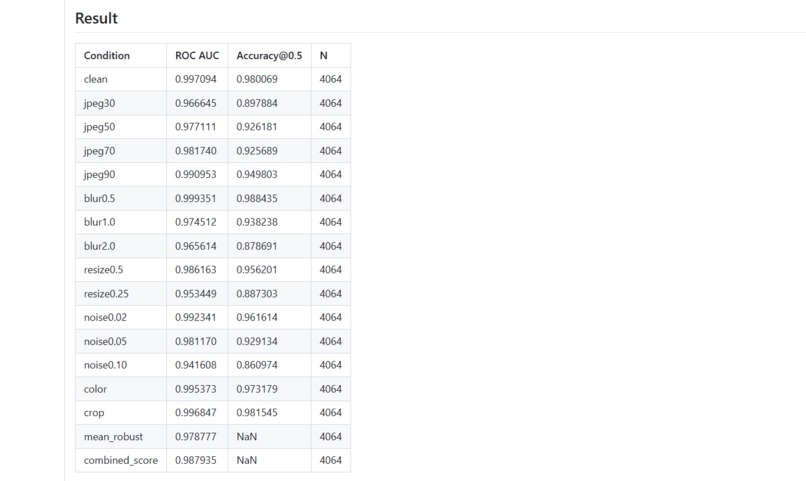Viewport: 806px width, 481px height.
Task: Select accuracy value 0.988435
Action: pos(257,198)
